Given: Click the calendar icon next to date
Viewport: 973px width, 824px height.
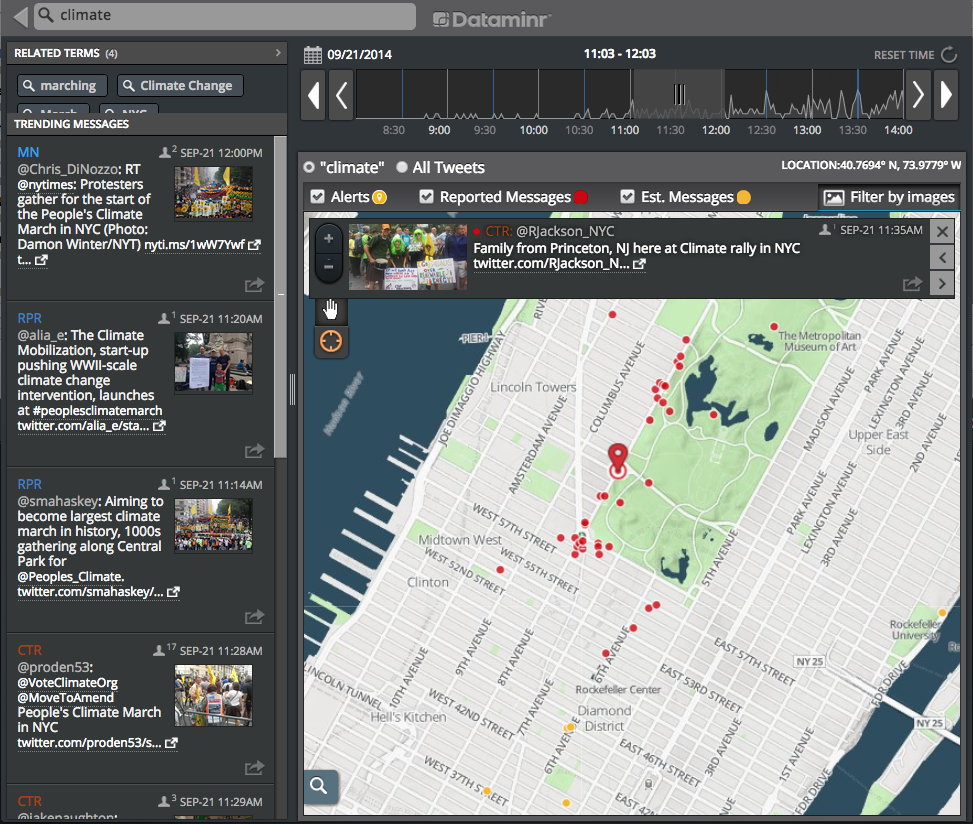Looking at the screenshot, I should coord(312,54).
